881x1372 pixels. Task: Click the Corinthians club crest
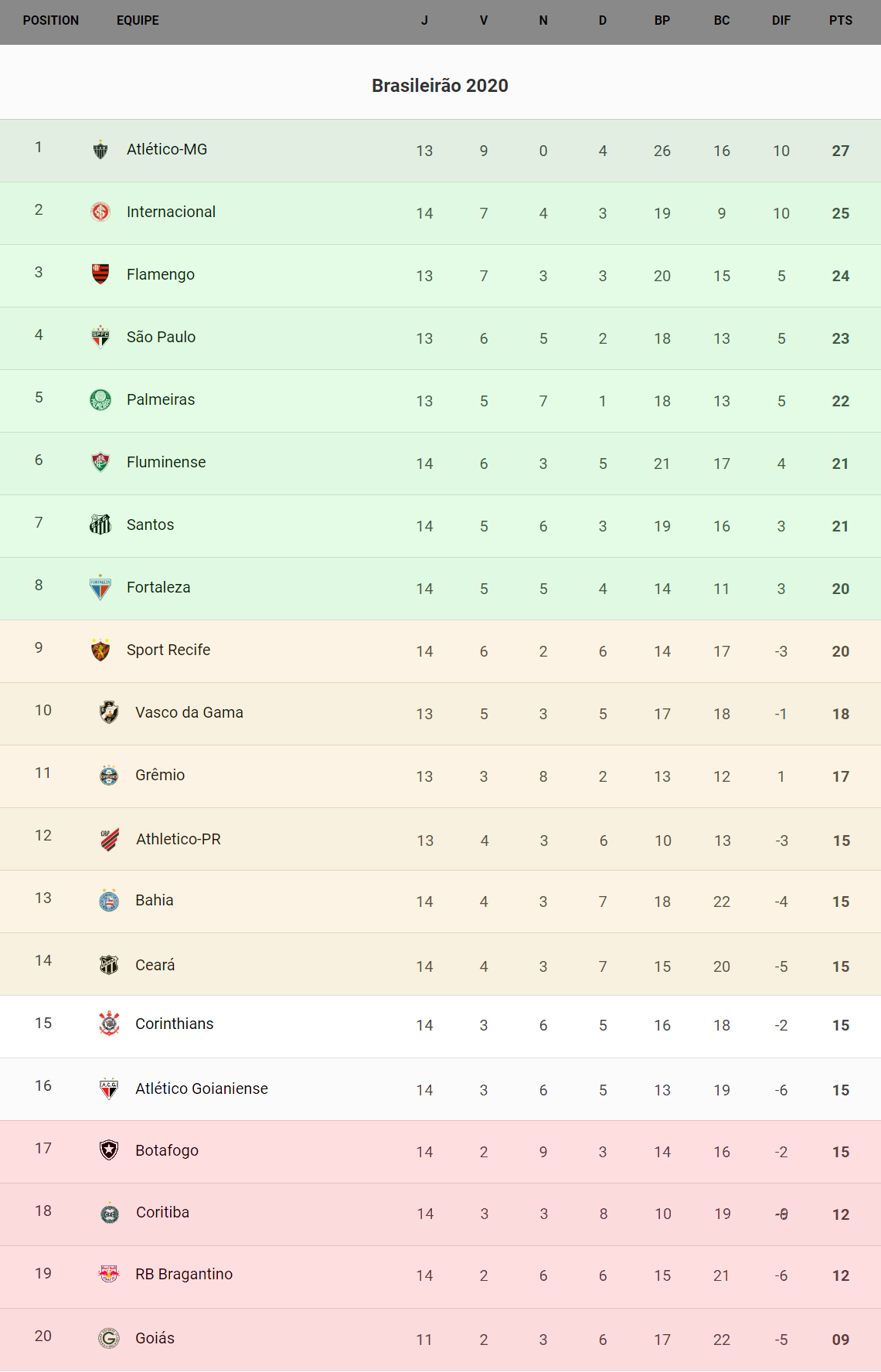pyautogui.click(x=109, y=1024)
